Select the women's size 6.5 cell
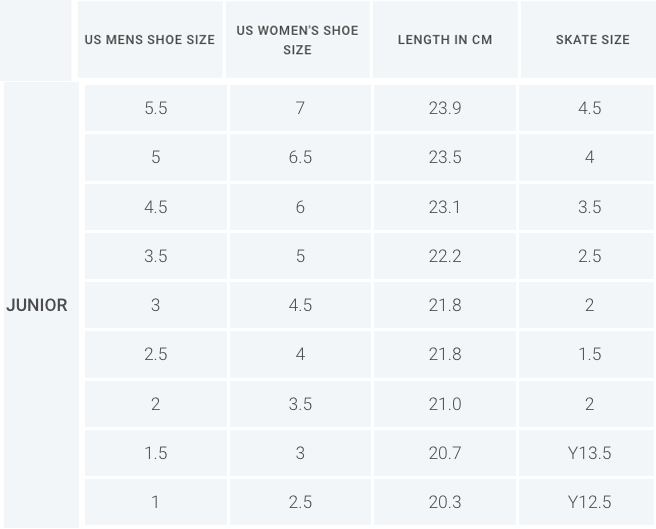 coord(300,157)
